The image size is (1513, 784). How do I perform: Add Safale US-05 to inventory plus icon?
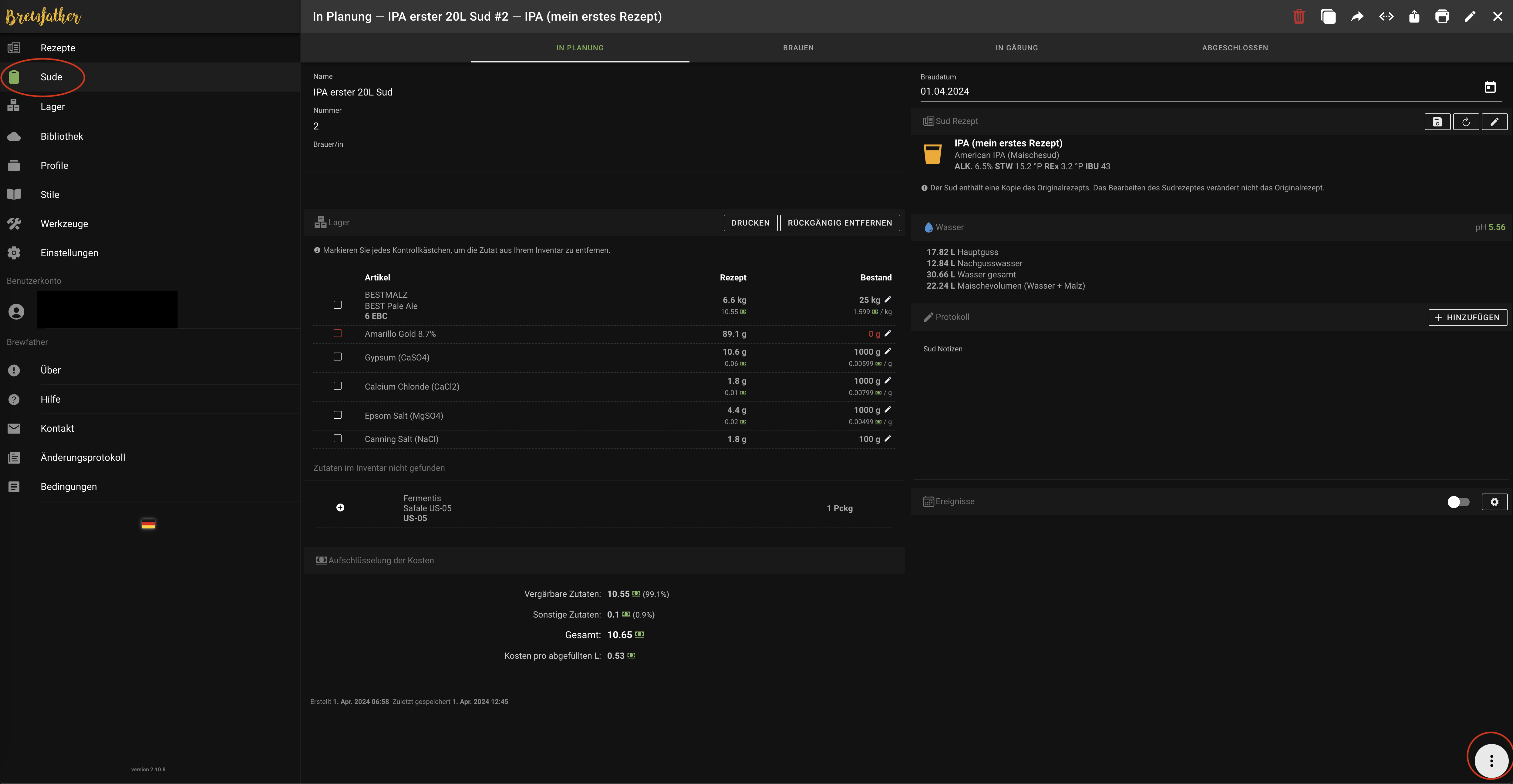click(340, 508)
